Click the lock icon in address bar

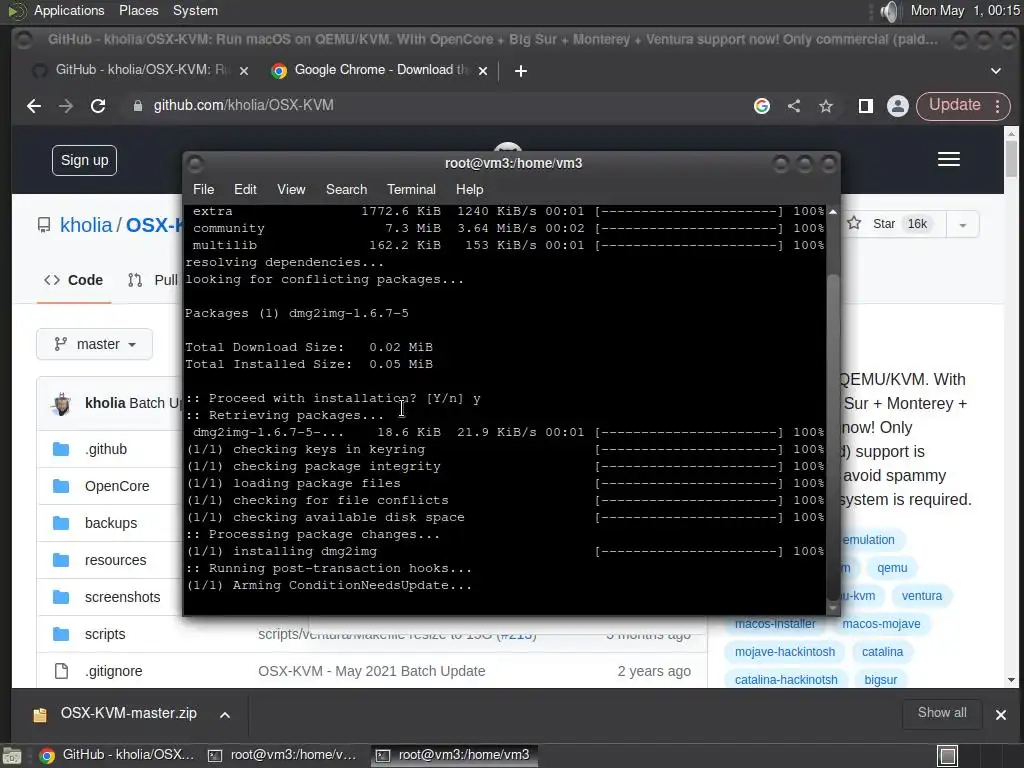(137, 106)
